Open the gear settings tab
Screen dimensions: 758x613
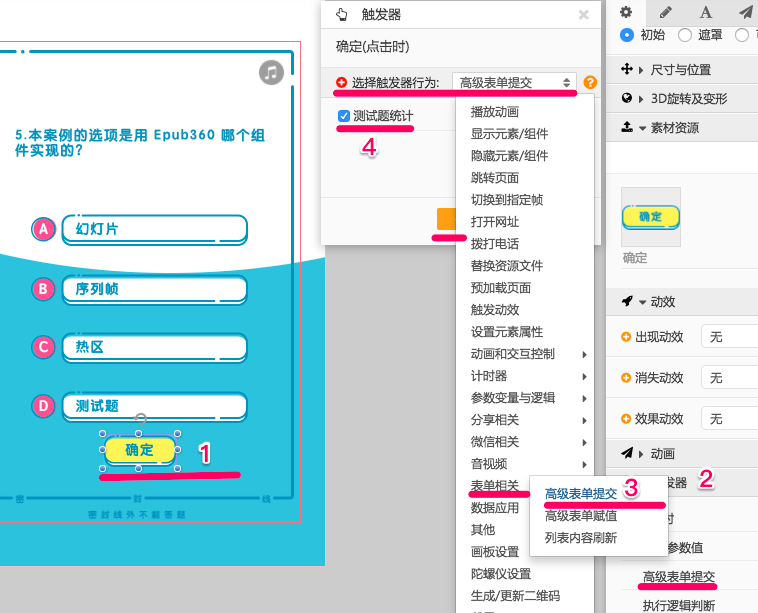(626, 12)
